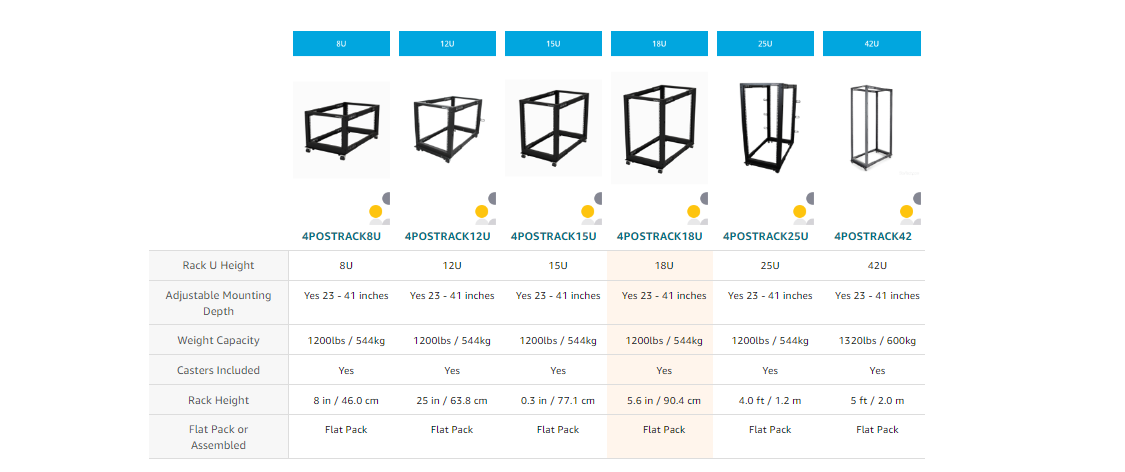Select the blue 8U header tab
Viewport: 1125px width, 472px height.
pyautogui.click(x=341, y=44)
